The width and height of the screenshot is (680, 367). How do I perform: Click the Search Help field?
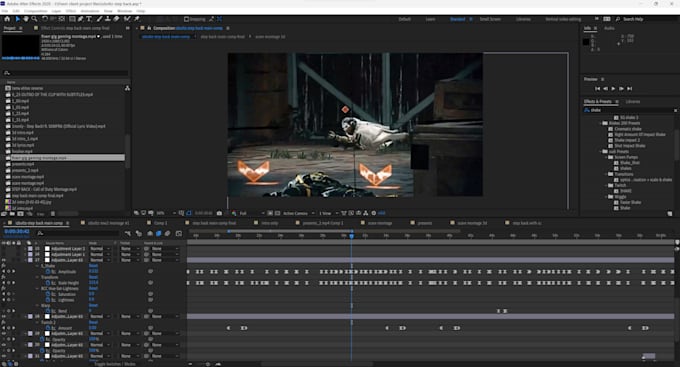tap(646, 19)
